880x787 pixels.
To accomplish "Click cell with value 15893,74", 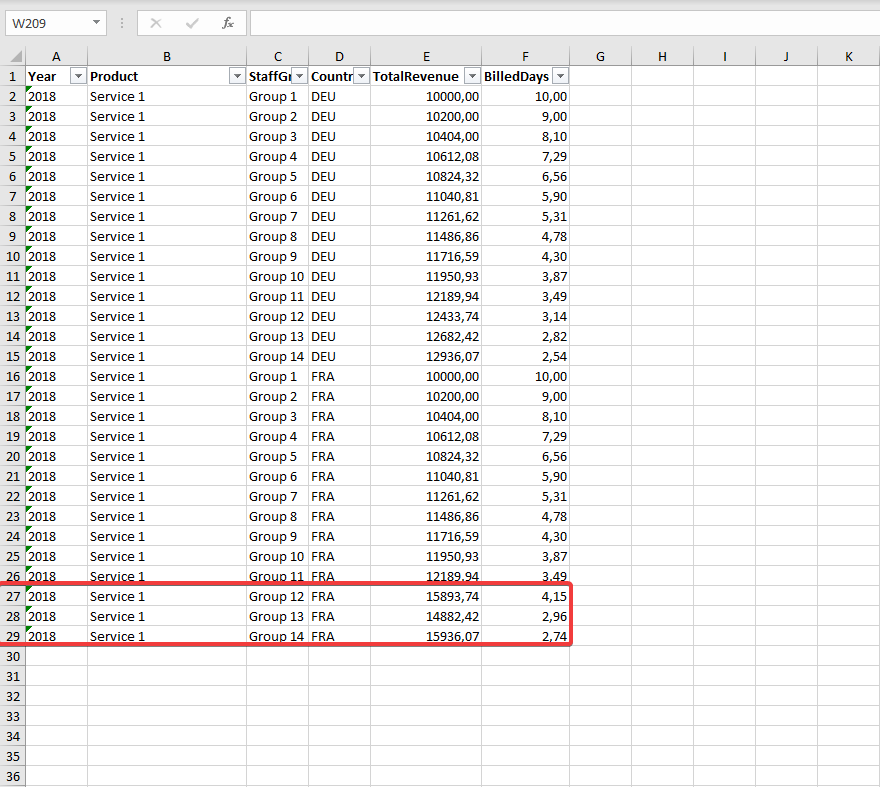I will tap(425, 596).
